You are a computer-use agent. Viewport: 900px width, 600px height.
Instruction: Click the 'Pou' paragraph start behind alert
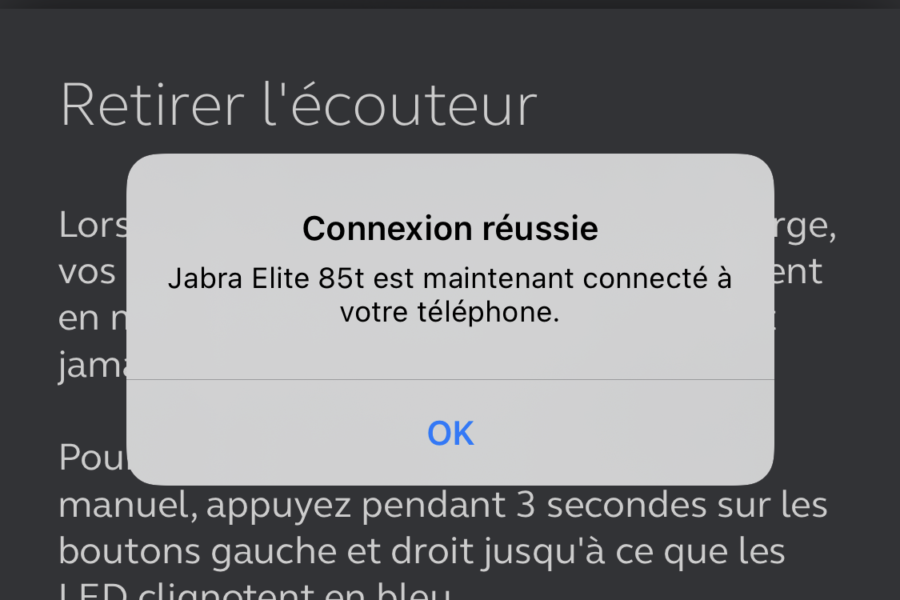(x=93, y=458)
